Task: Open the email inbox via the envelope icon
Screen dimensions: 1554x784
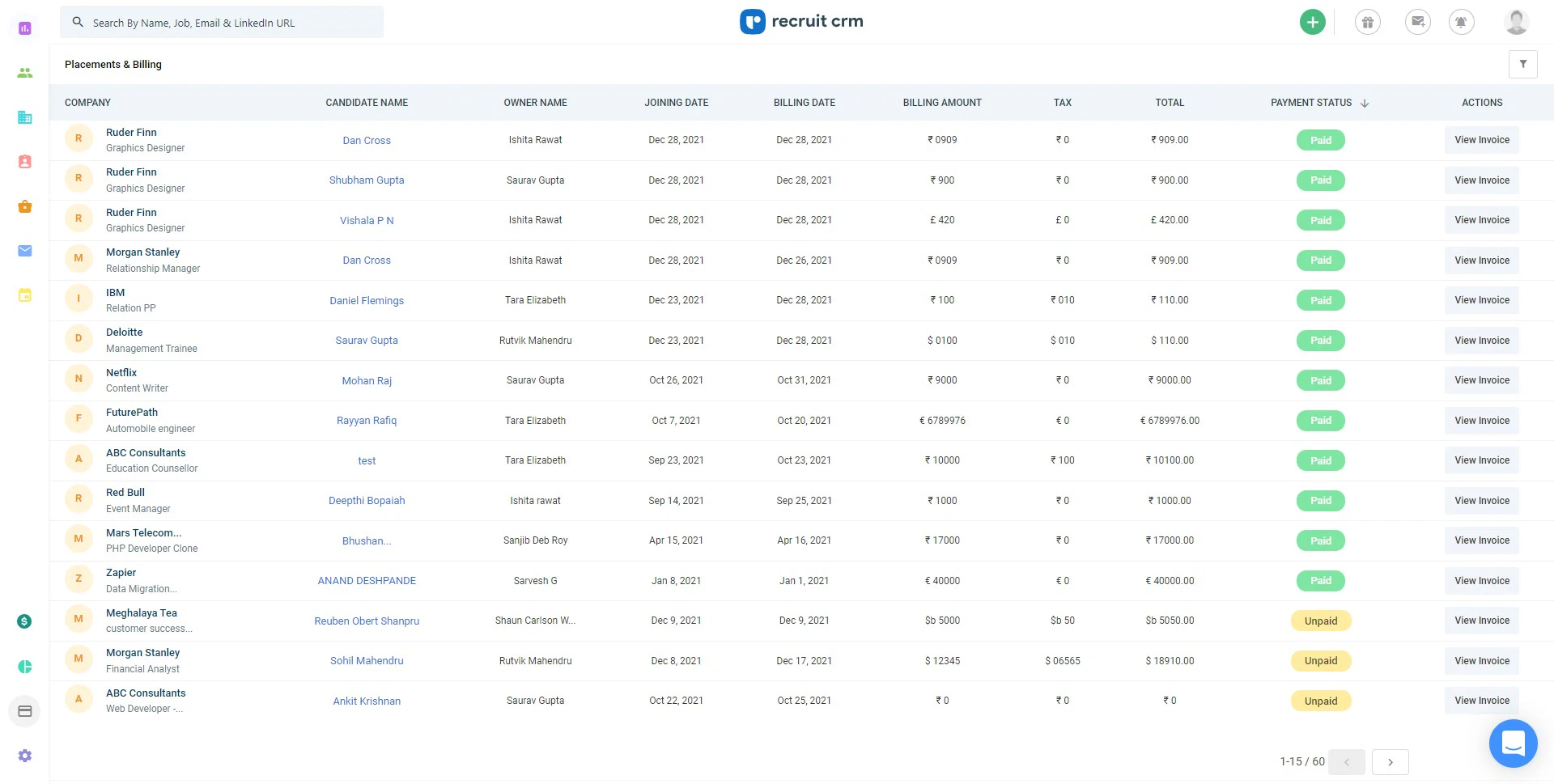Action: [x=24, y=251]
